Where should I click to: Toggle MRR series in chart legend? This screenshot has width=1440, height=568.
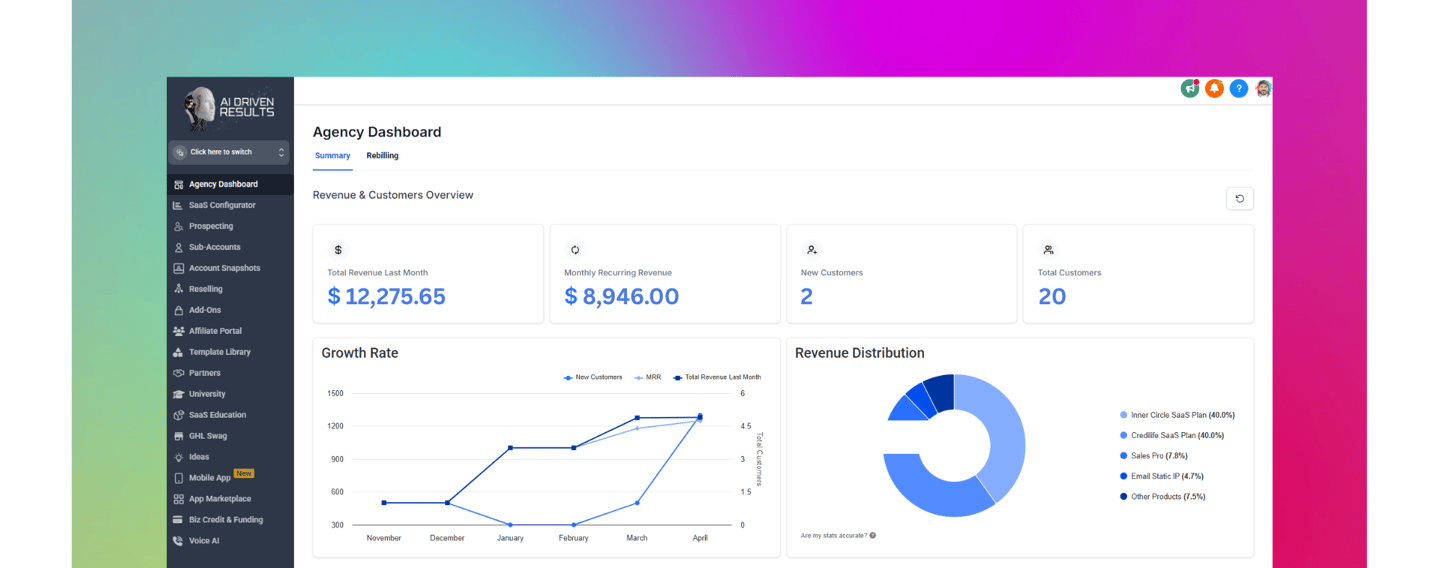coord(648,377)
